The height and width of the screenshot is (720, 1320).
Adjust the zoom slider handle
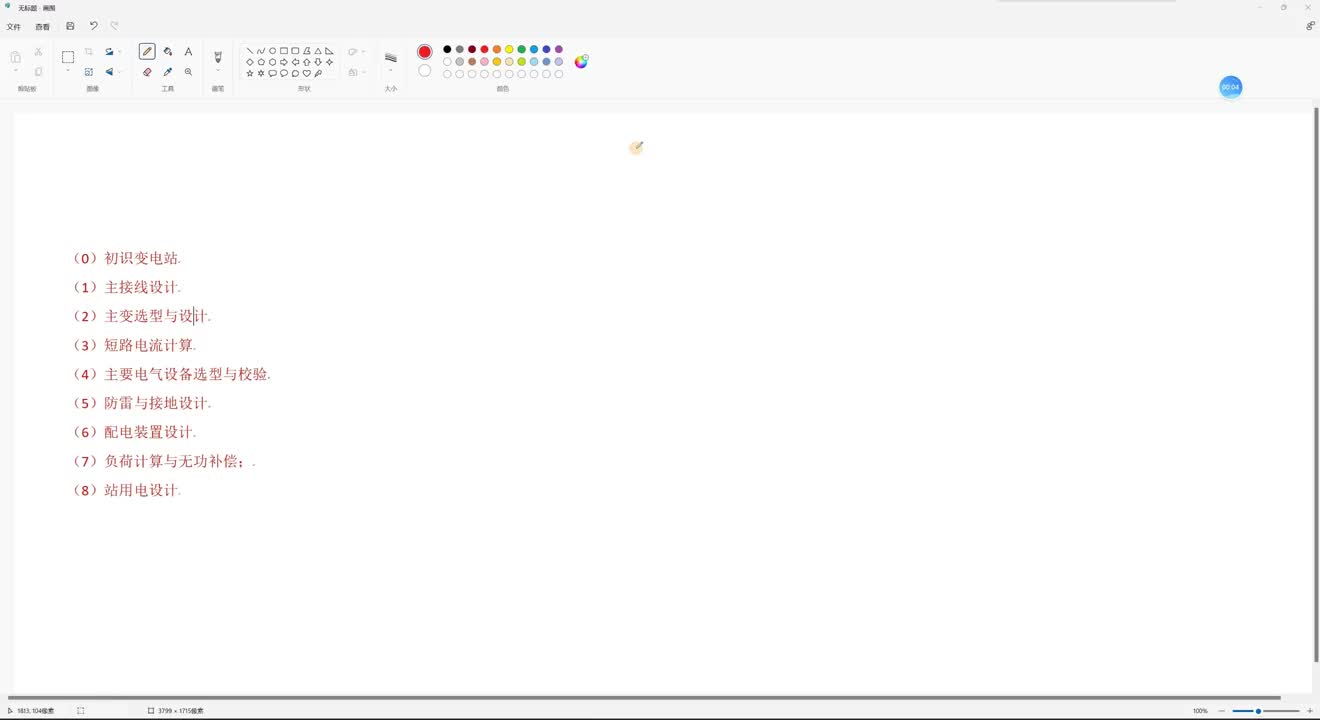click(x=1258, y=711)
